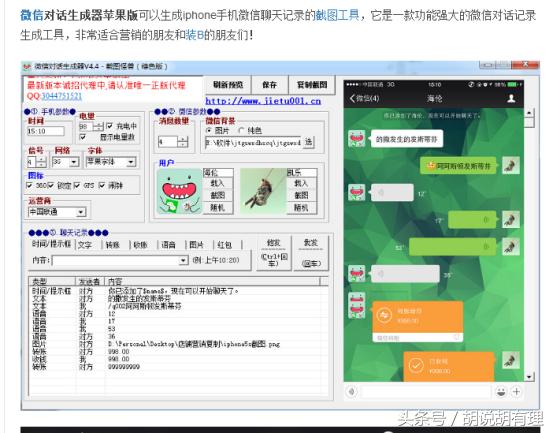The height and width of the screenshot is (433, 554).
Task: Click the 我发 send-as-me button
Action: point(311,253)
